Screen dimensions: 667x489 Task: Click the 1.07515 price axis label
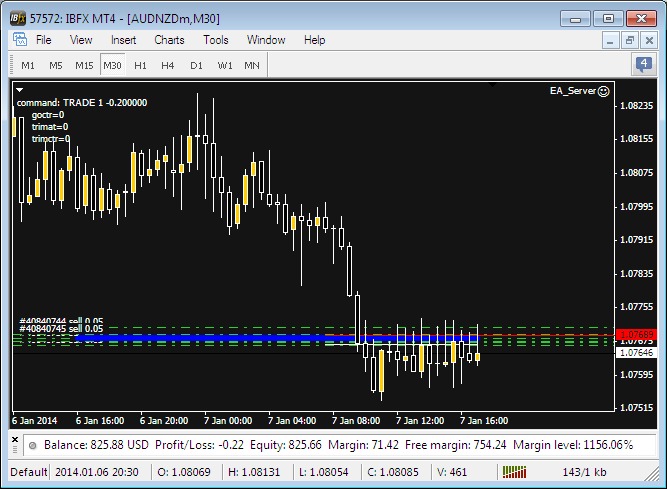(x=636, y=407)
